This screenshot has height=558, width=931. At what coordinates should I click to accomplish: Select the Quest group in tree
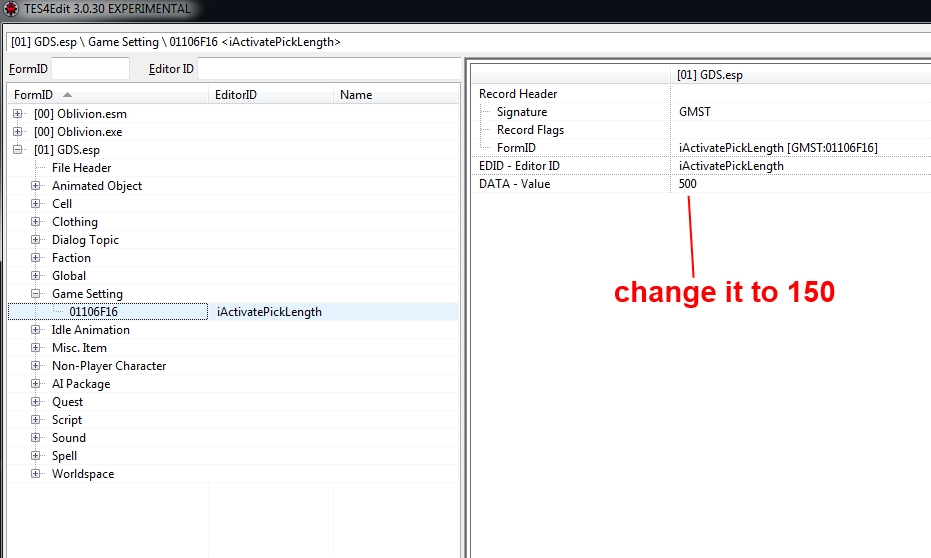(x=67, y=402)
